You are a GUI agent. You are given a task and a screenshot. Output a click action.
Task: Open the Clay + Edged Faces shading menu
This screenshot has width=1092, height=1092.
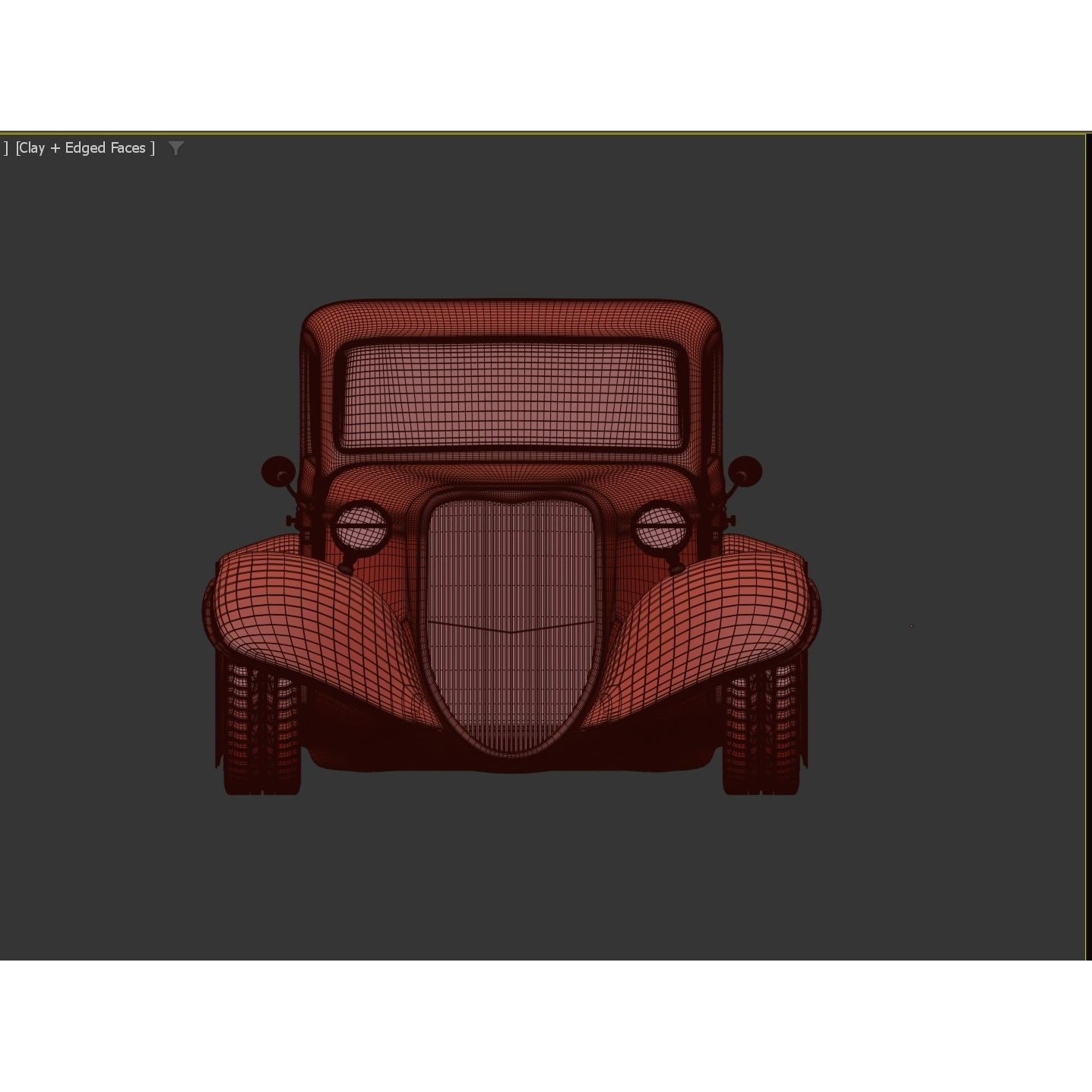84,147
